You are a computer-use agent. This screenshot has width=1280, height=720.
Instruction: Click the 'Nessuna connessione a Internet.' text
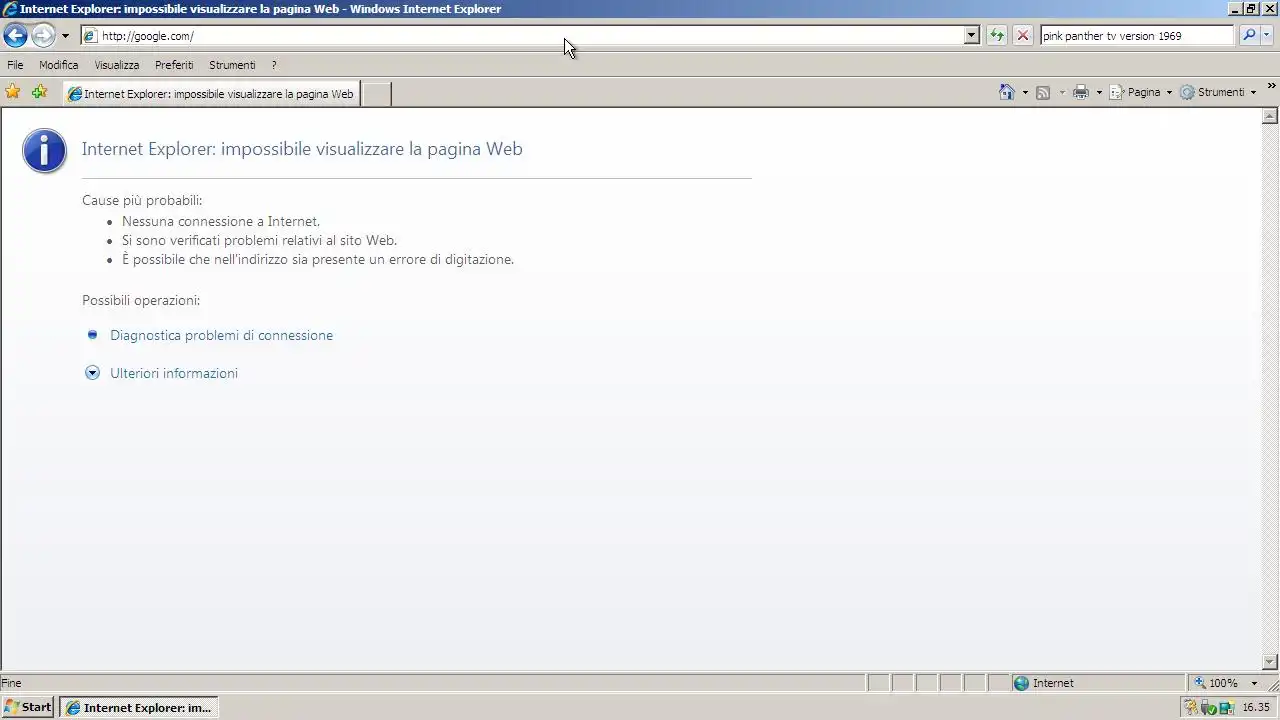coord(221,221)
